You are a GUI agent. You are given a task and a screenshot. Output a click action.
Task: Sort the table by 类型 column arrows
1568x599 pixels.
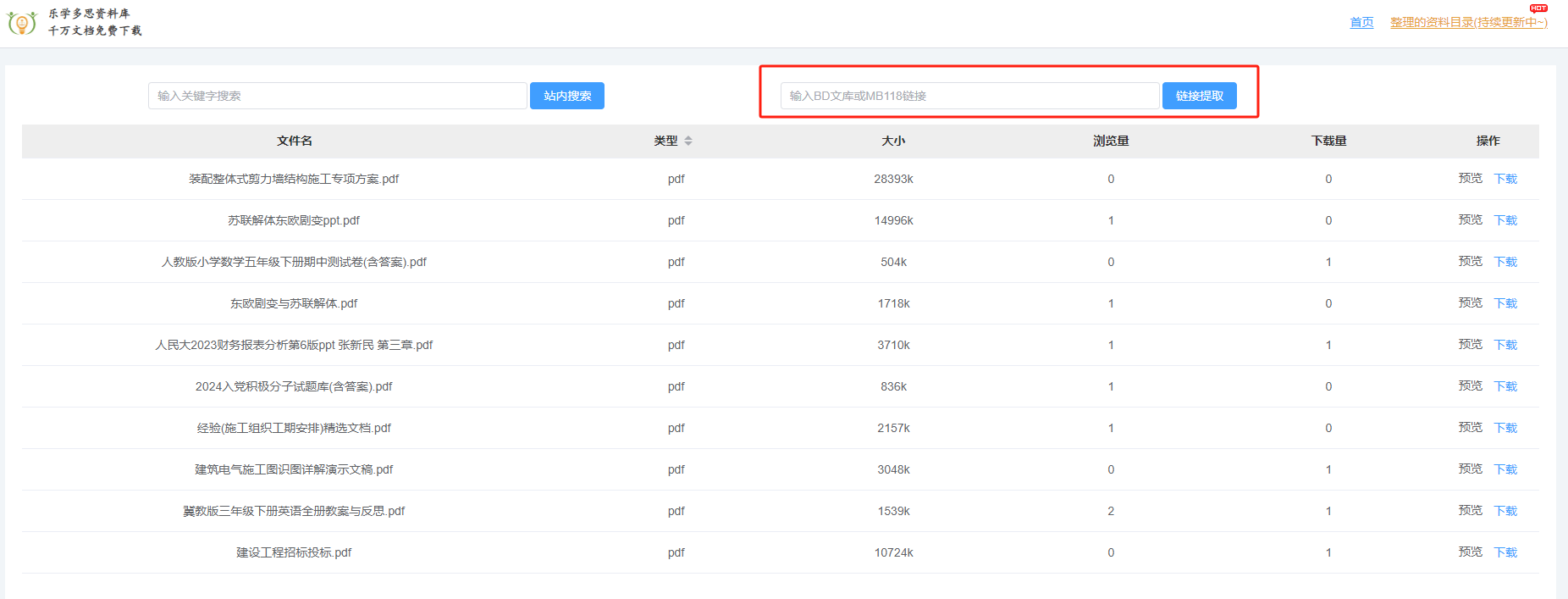688,141
